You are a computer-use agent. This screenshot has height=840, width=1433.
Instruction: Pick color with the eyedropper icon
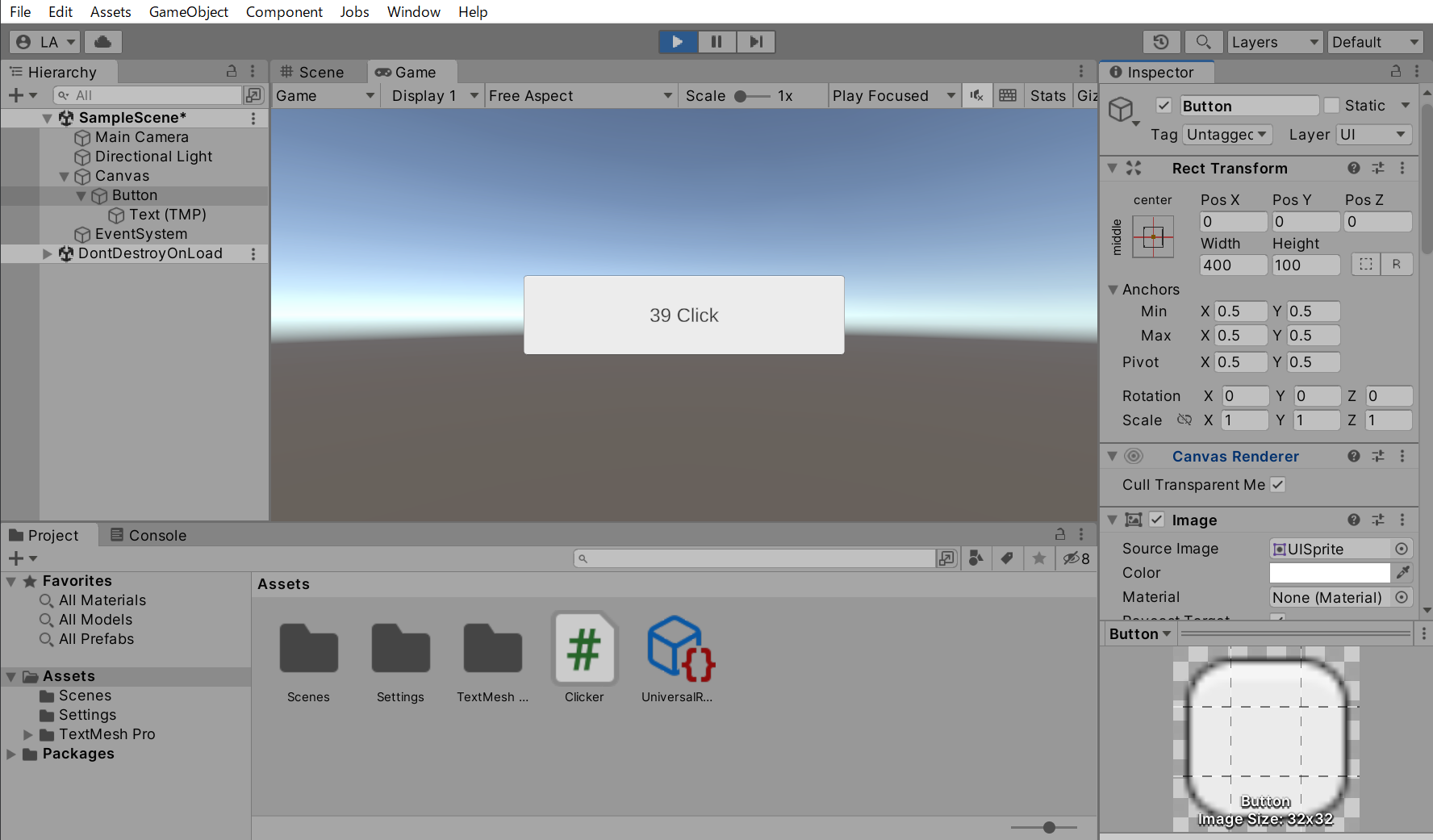1403,573
